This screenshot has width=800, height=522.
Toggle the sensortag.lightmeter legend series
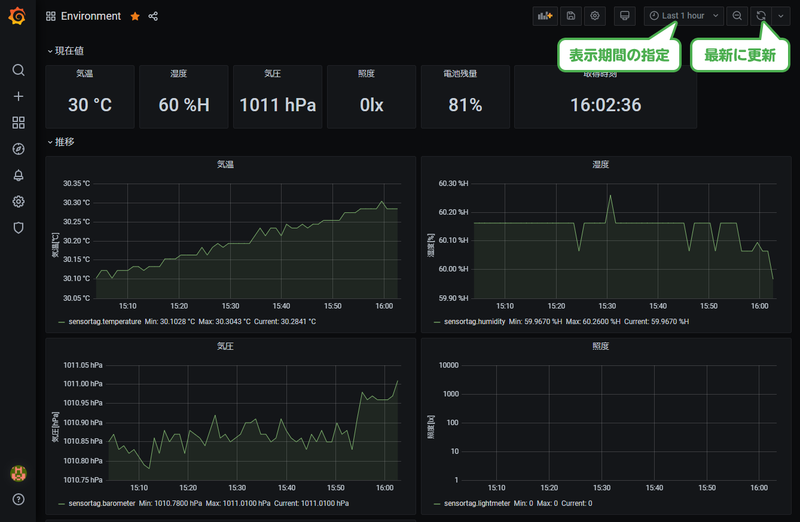(477, 503)
